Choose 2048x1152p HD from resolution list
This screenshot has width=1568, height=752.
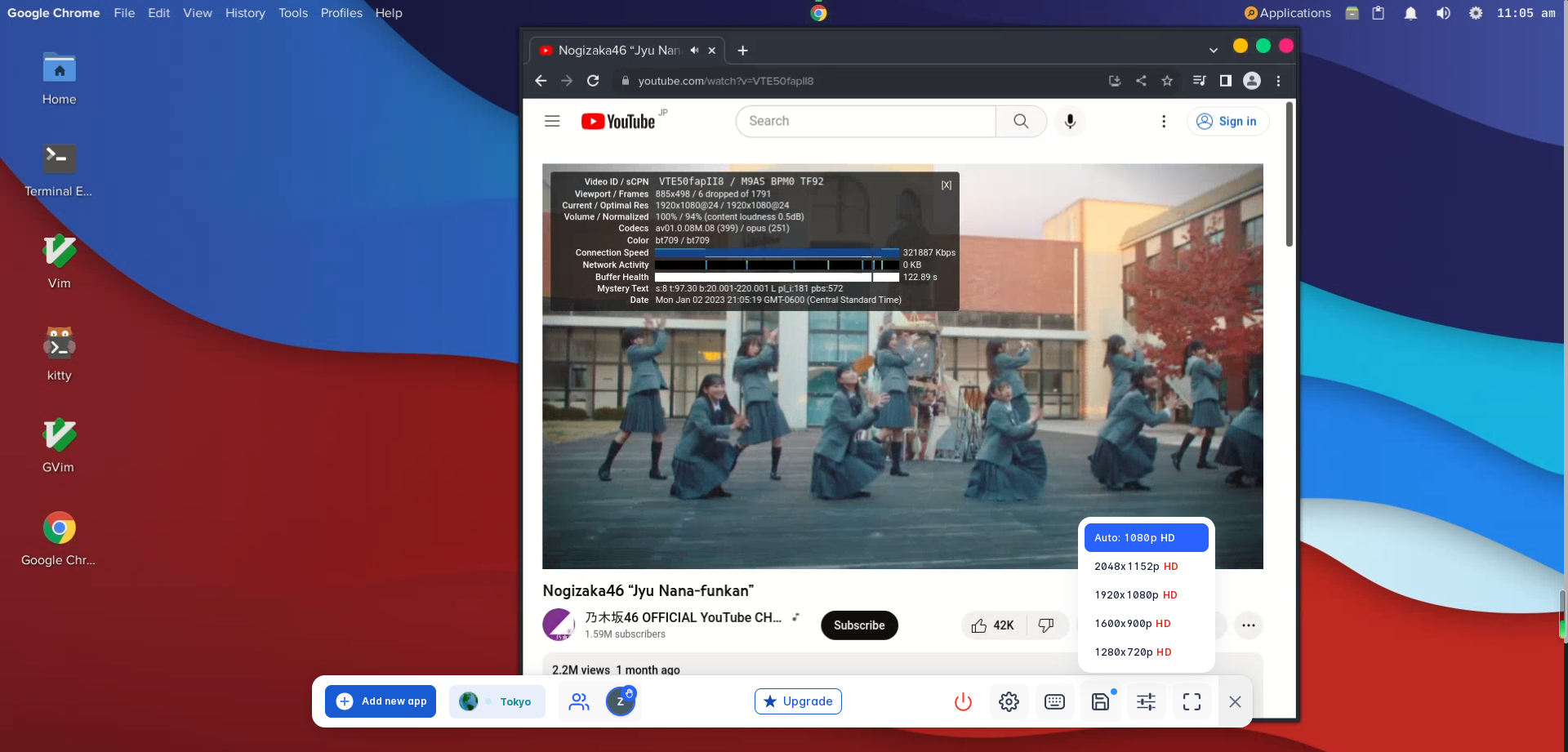pyautogui.click(x=1135, y=567)
